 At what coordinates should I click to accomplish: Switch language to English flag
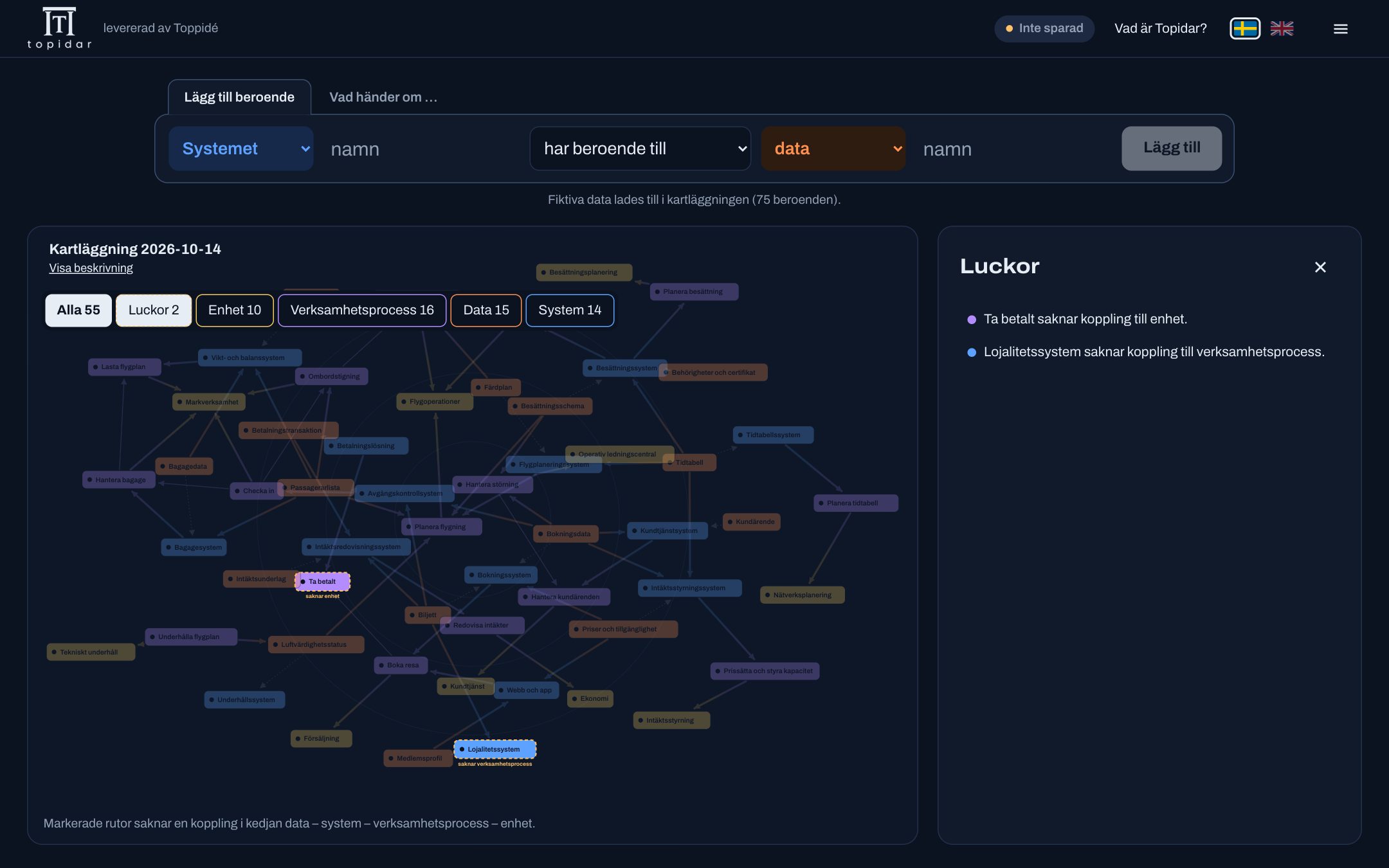[x=1282, y=28]
